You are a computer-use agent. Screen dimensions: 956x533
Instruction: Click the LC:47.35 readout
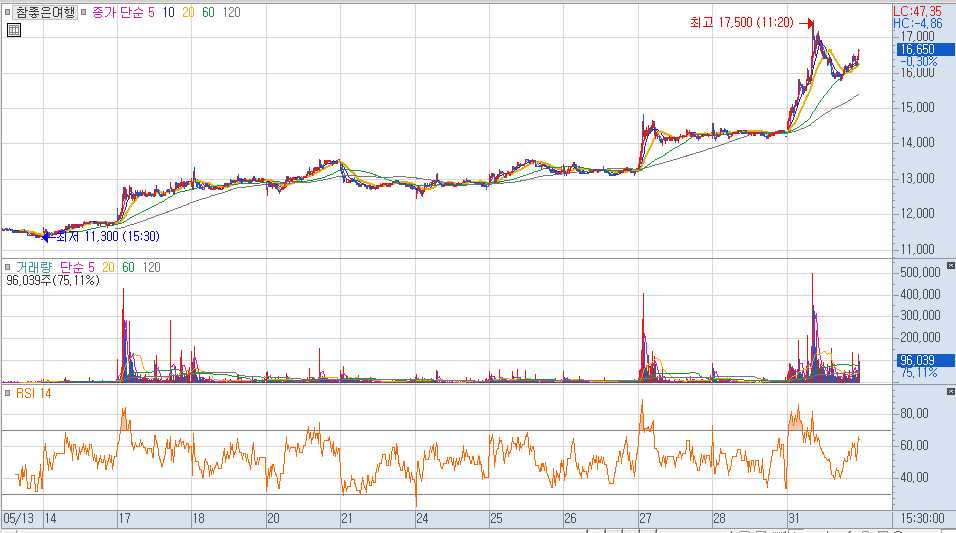(x=918, y=12)
